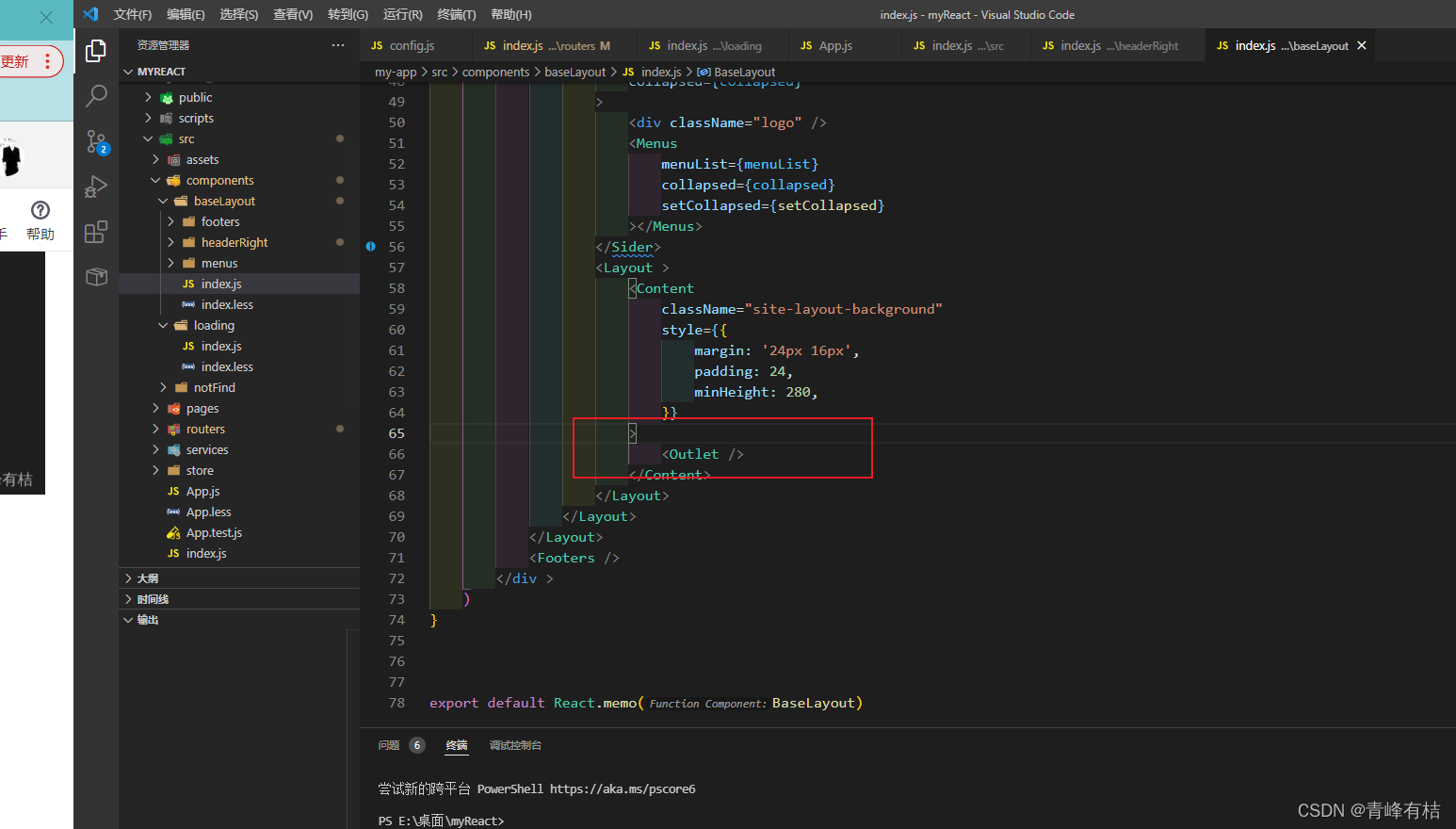Open the Explorer view in activity bar

coord(96,51)
